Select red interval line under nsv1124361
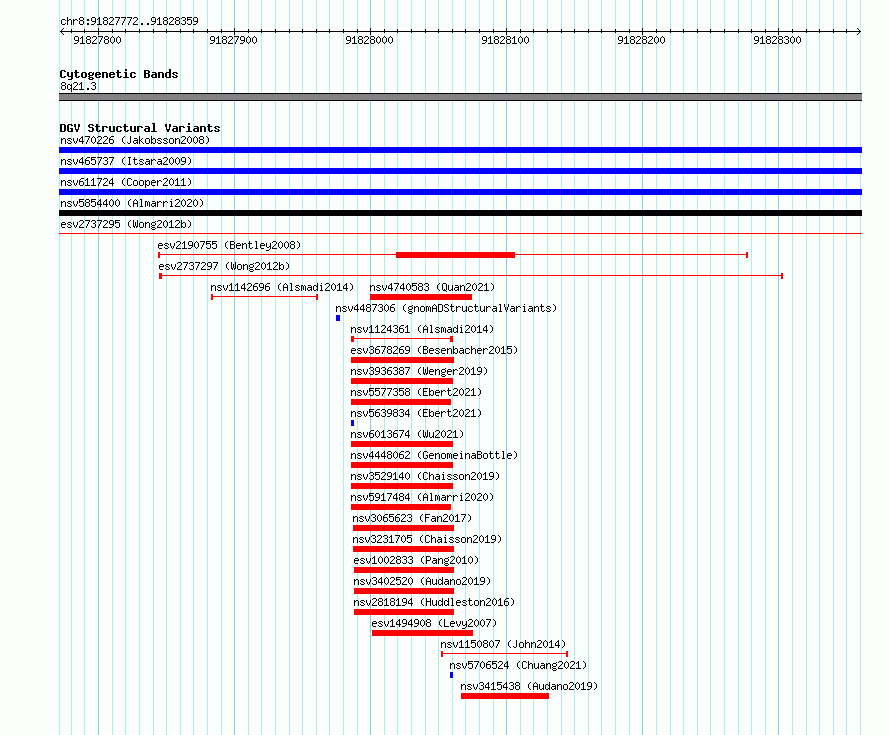The image size is (890, 735). click(402, 339)
